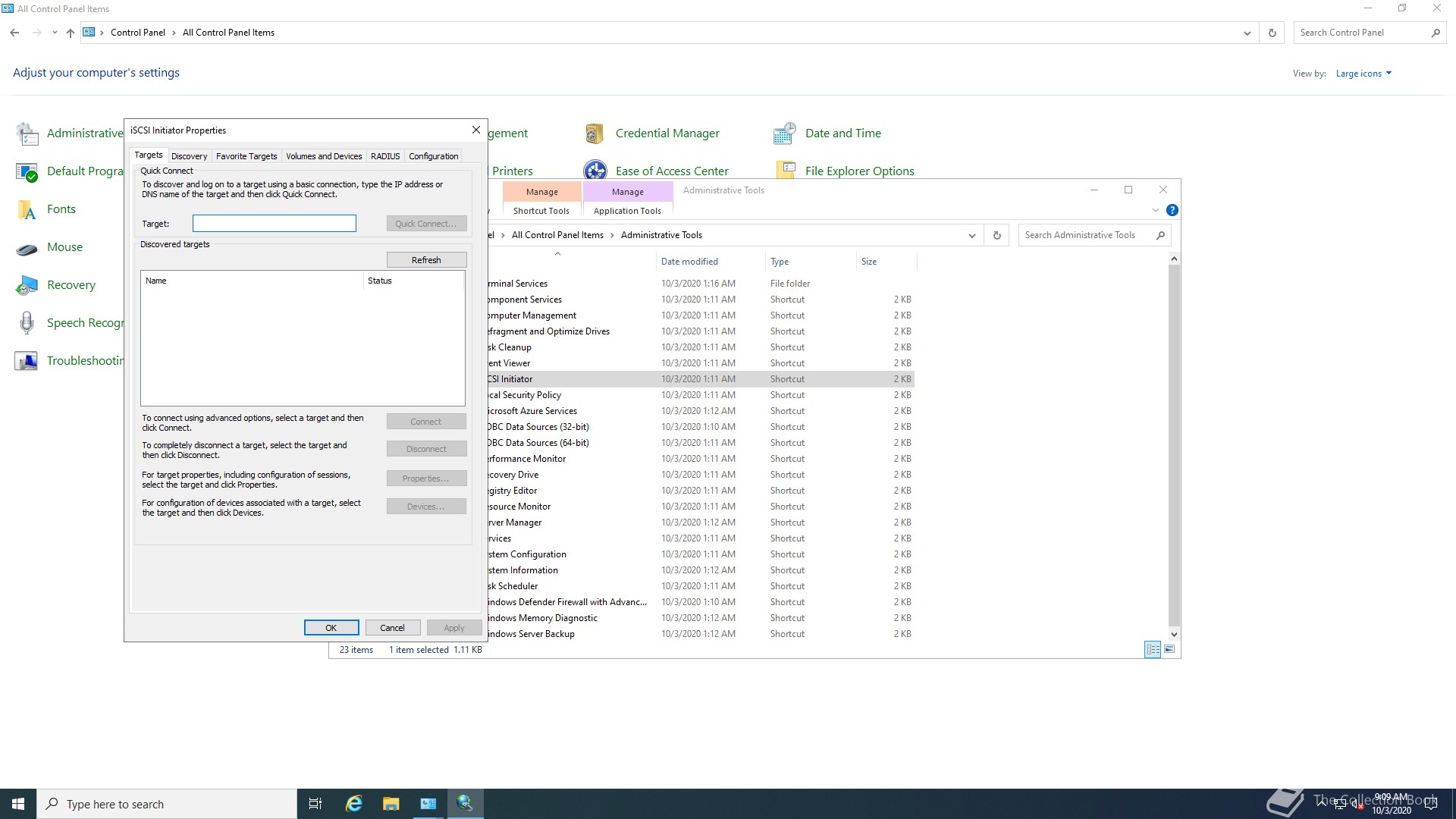Screen dimensions: 1456x819
Task: Click the Control Panel back arrow
Action: tap(14, 33)
